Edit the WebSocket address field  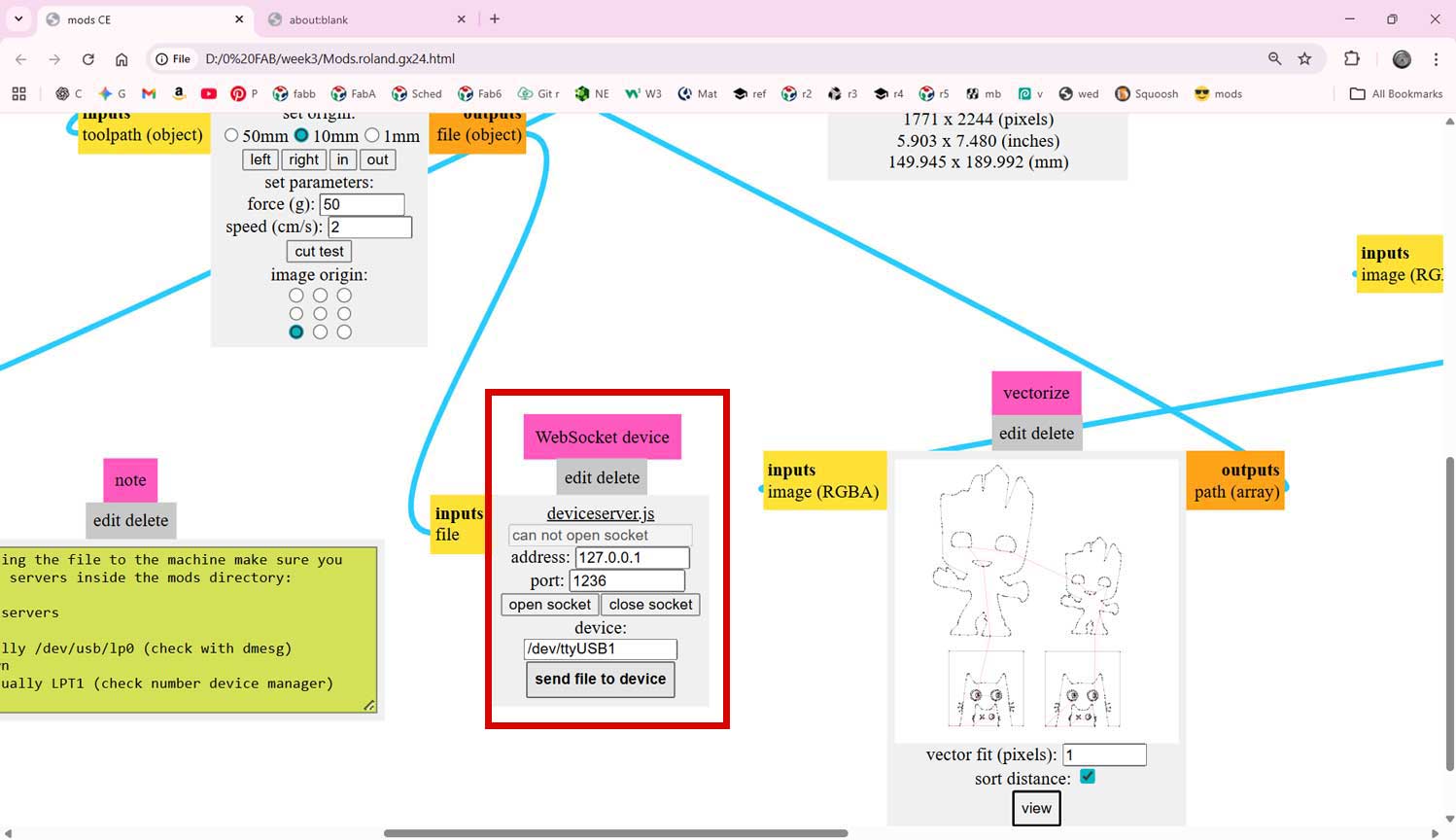(632, 558)
